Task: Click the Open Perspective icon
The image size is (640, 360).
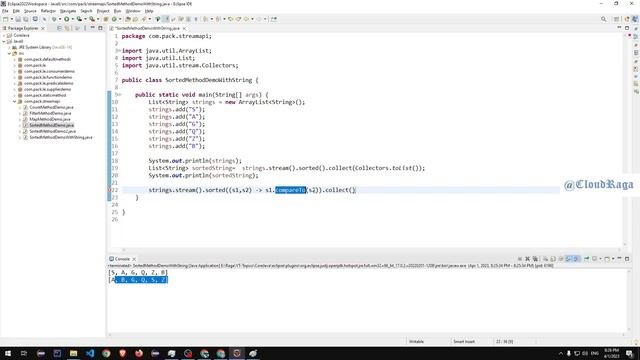Action: [x=617, y=19]
